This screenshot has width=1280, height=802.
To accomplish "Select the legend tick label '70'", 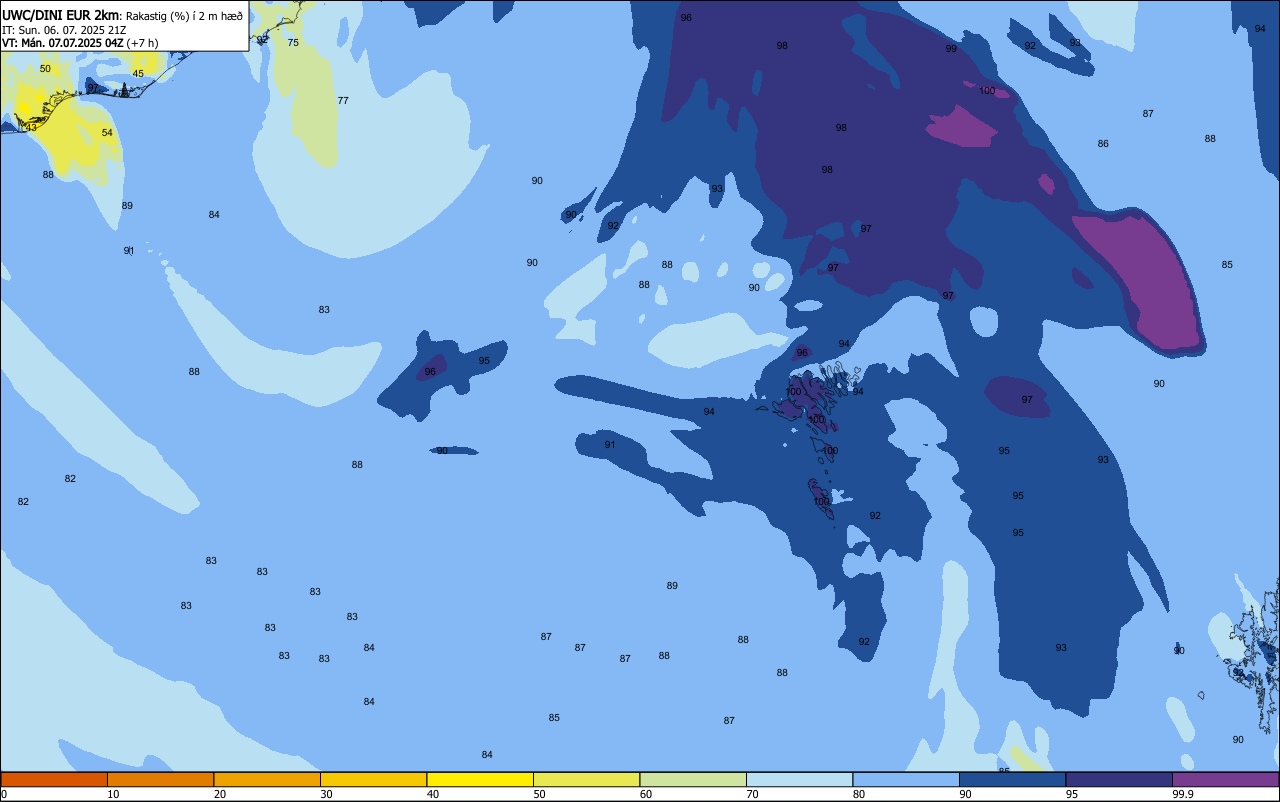I will point(752,794).
